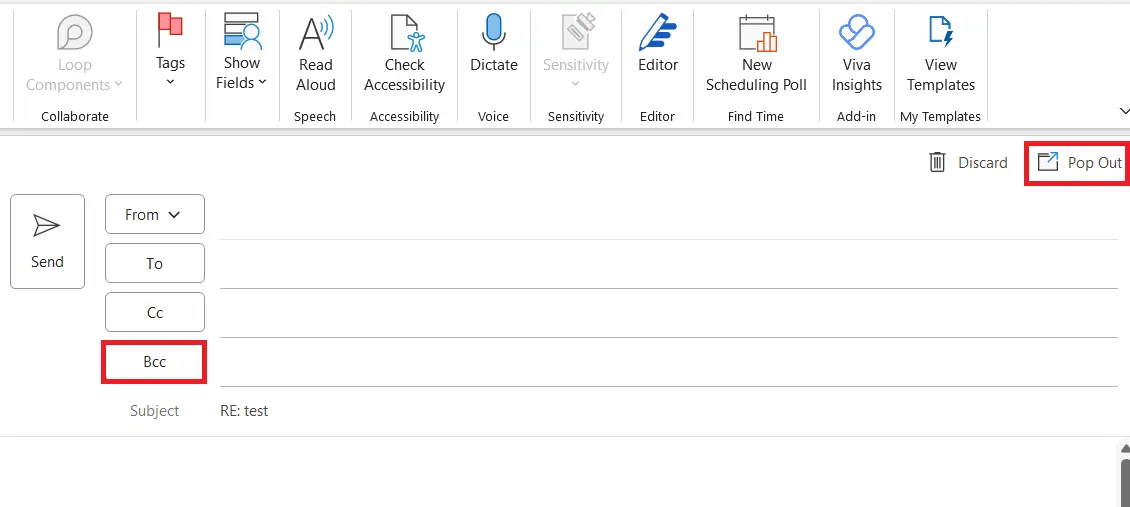
Task: Open Viva Insights add-in
Action: pos(856,54)
